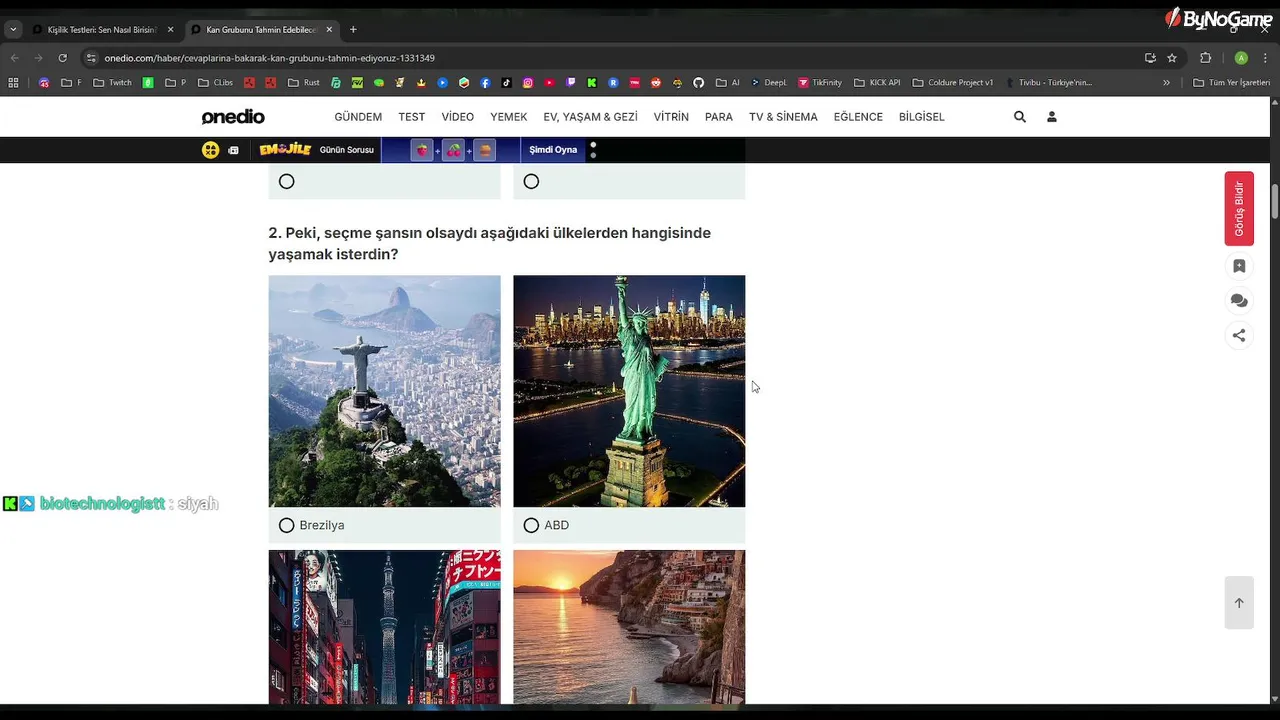Open the Instagram bookmark icon
This screenshot has height=720, width=1280.
[x=527, y=83]
